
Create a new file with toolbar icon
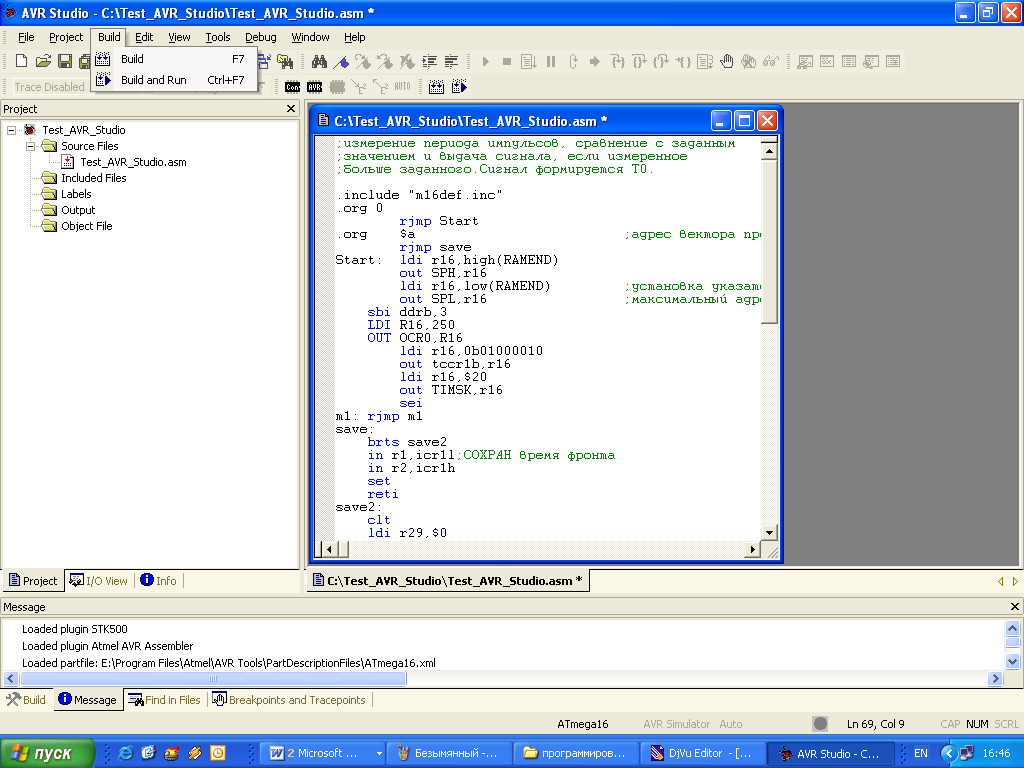tap(22, 61)
